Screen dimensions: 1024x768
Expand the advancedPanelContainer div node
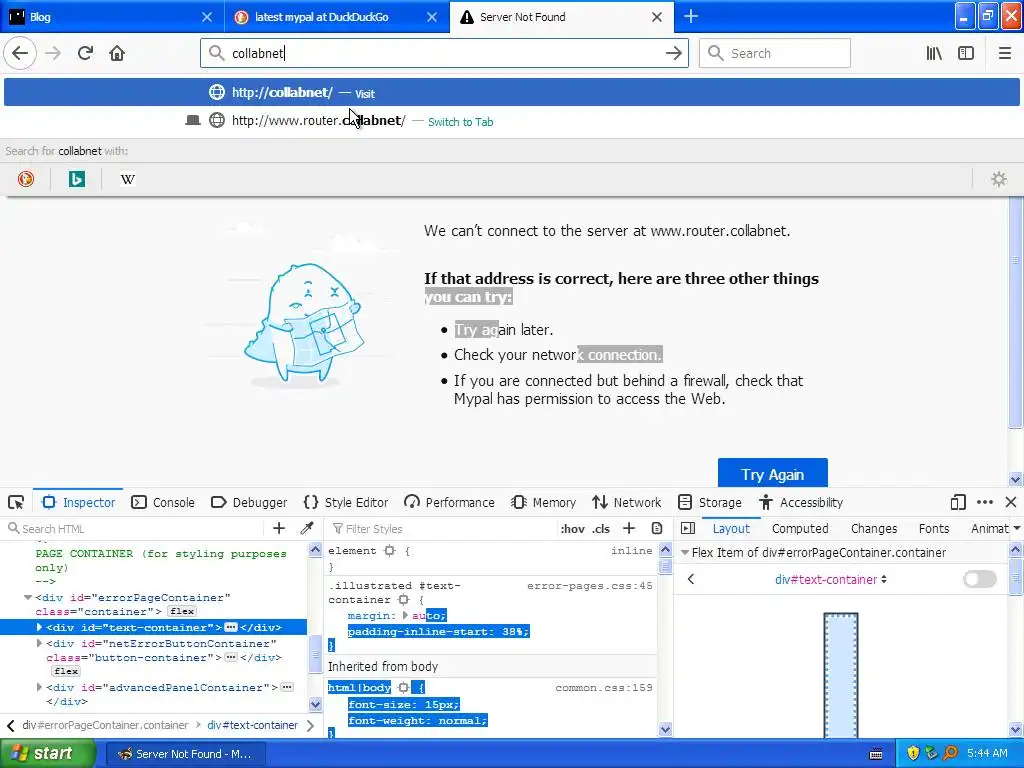click(x=39, y=687)
